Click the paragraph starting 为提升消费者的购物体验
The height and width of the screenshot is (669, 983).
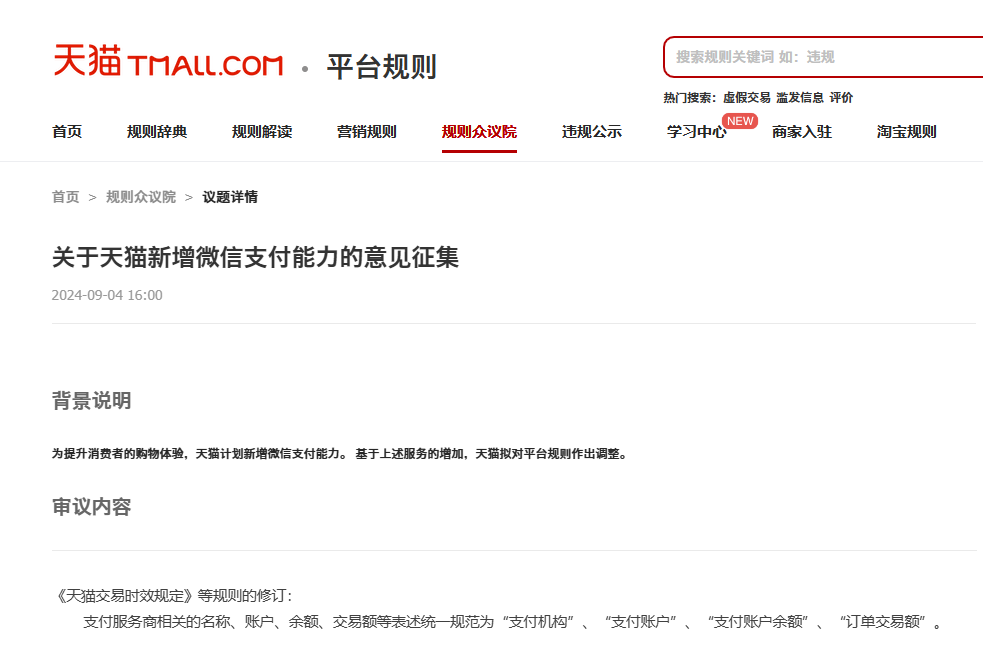(x=340, y=454)
